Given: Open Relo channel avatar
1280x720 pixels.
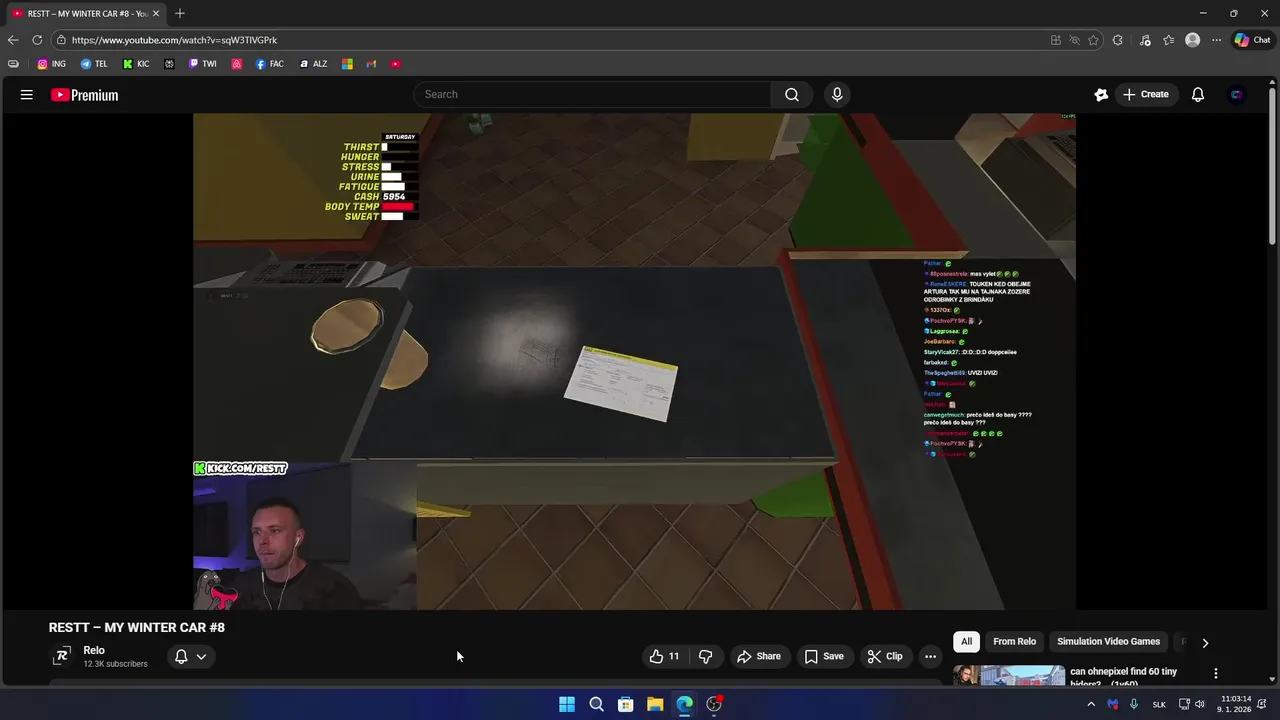Looking at the screenshot, I should click(x=62, y=656).
